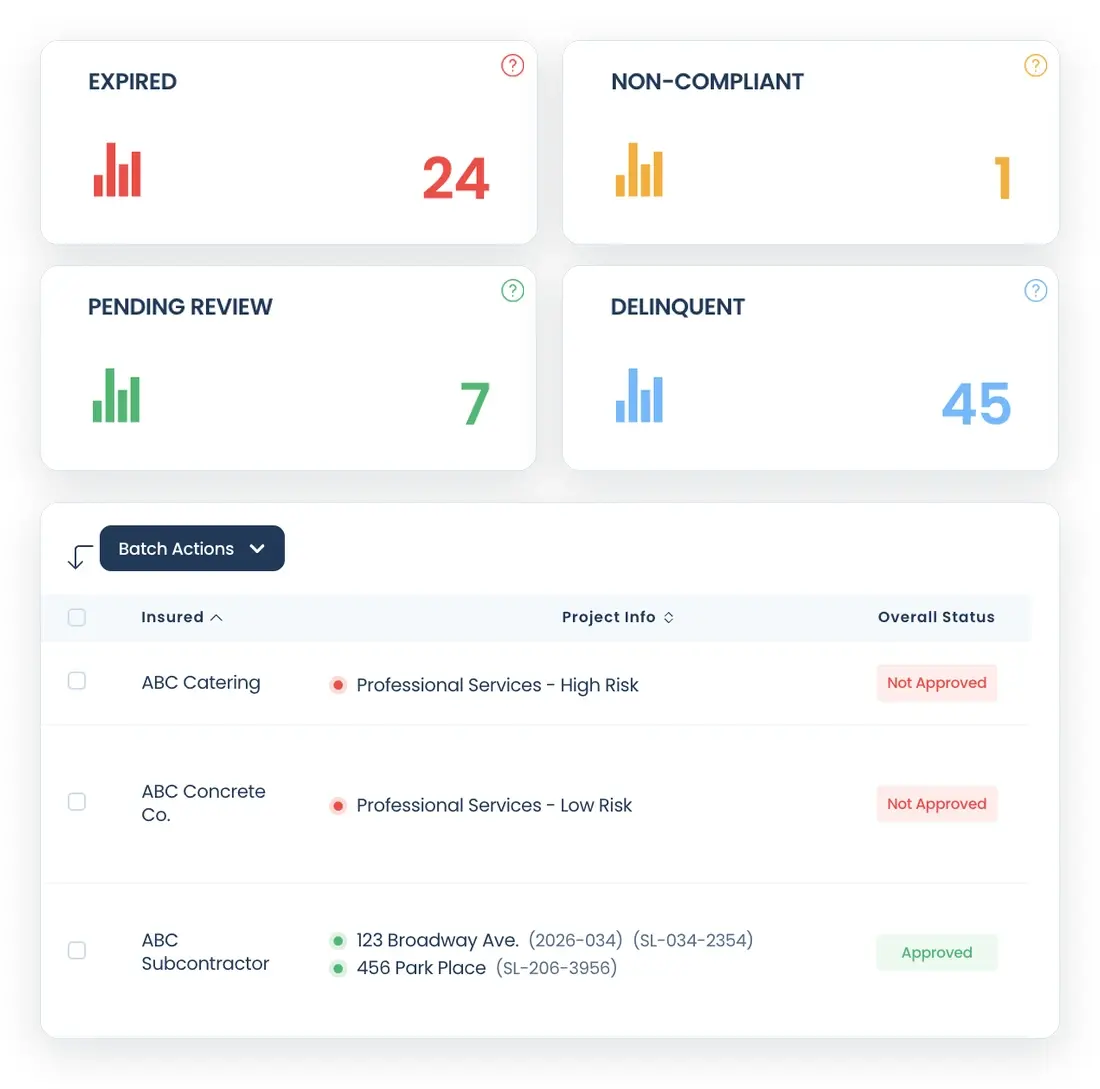This screenshot has width=1100, height=1089.
Task: Click Approved badge for ABC Subcontractor
Action: click(937, 953)
